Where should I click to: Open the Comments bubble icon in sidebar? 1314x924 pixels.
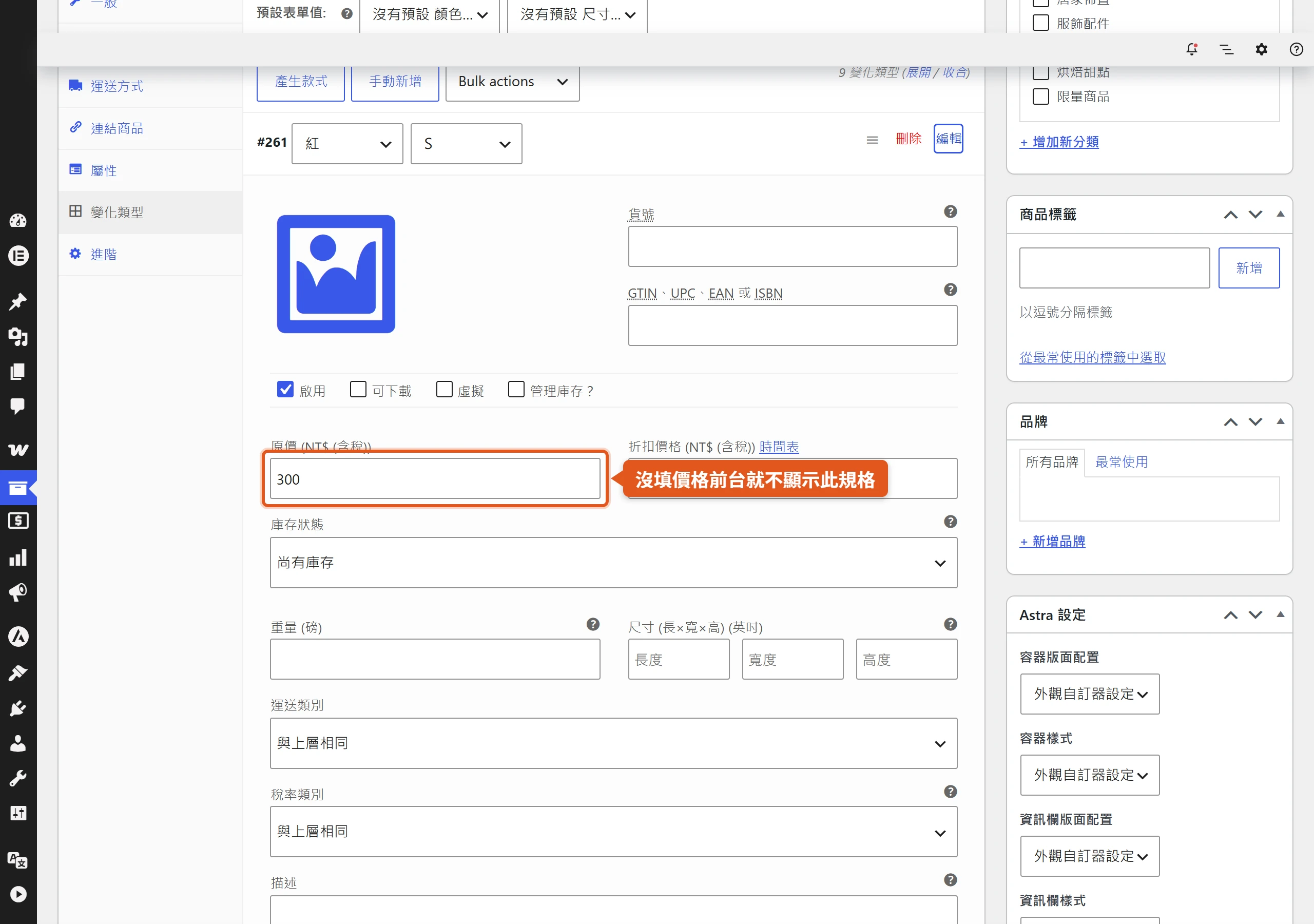18,407
